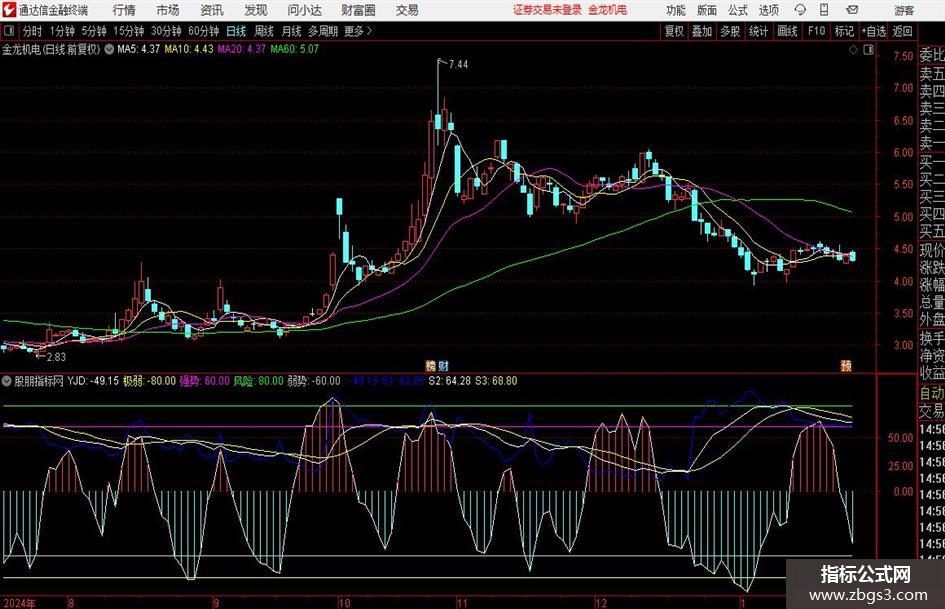Open the 公式 menu
Viewport: 945px width, 609px height.
(x=738, y=10)
